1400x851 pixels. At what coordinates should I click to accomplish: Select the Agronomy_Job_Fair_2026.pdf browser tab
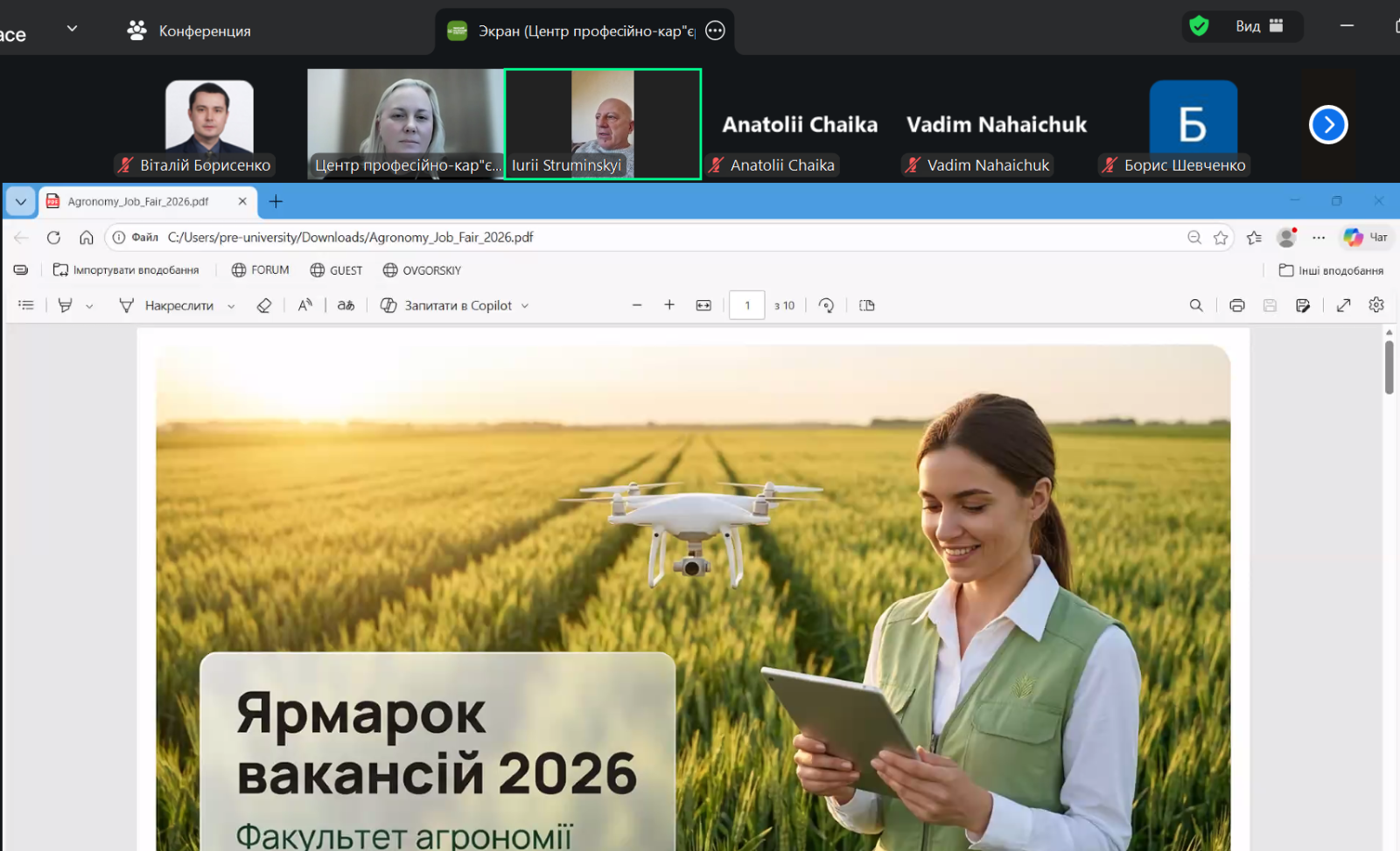coord(138,201)
